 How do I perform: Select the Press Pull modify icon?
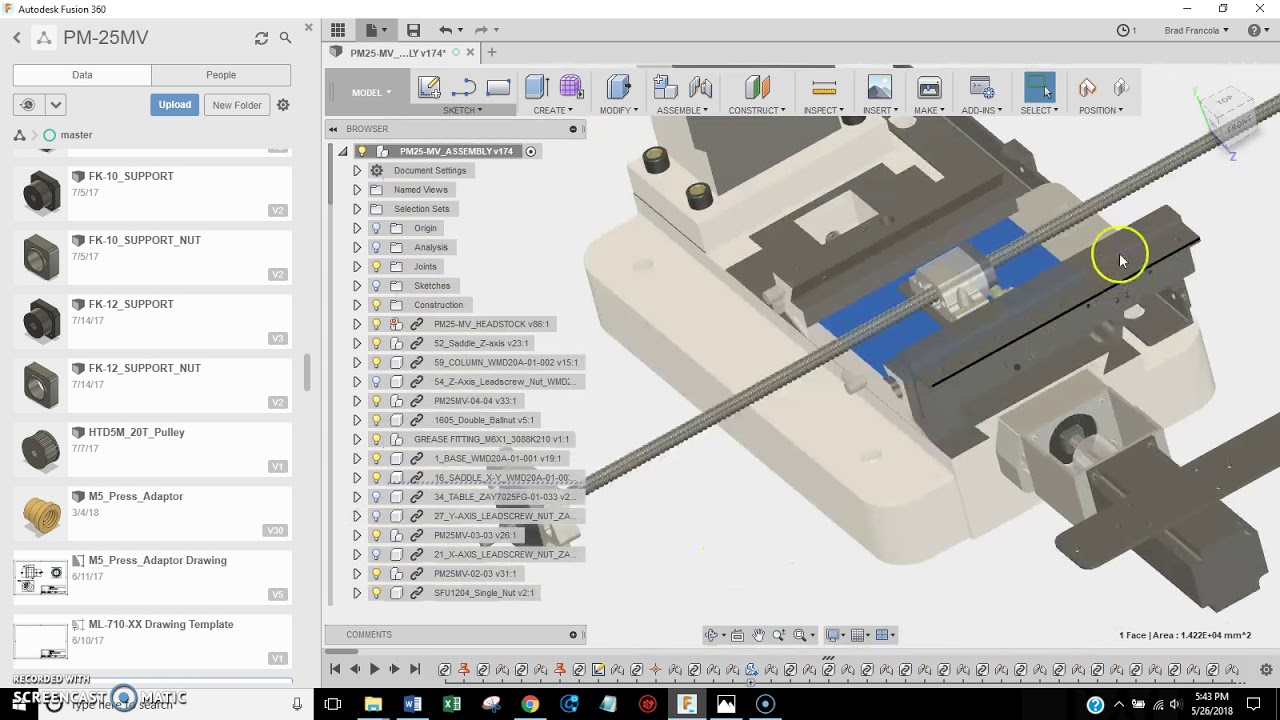tap(619, 87)
